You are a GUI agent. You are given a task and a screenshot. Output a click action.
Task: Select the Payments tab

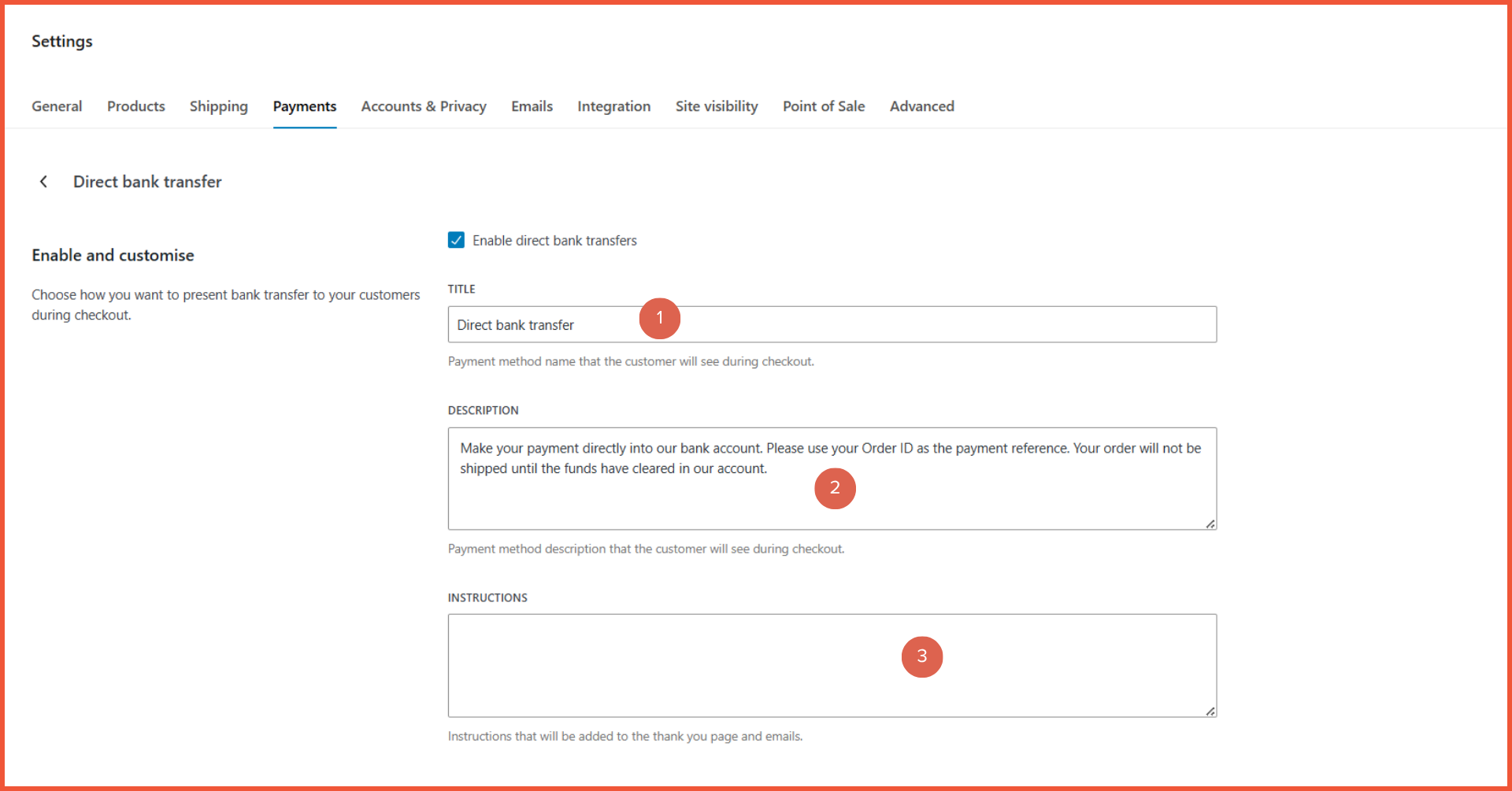coord(305,106)
